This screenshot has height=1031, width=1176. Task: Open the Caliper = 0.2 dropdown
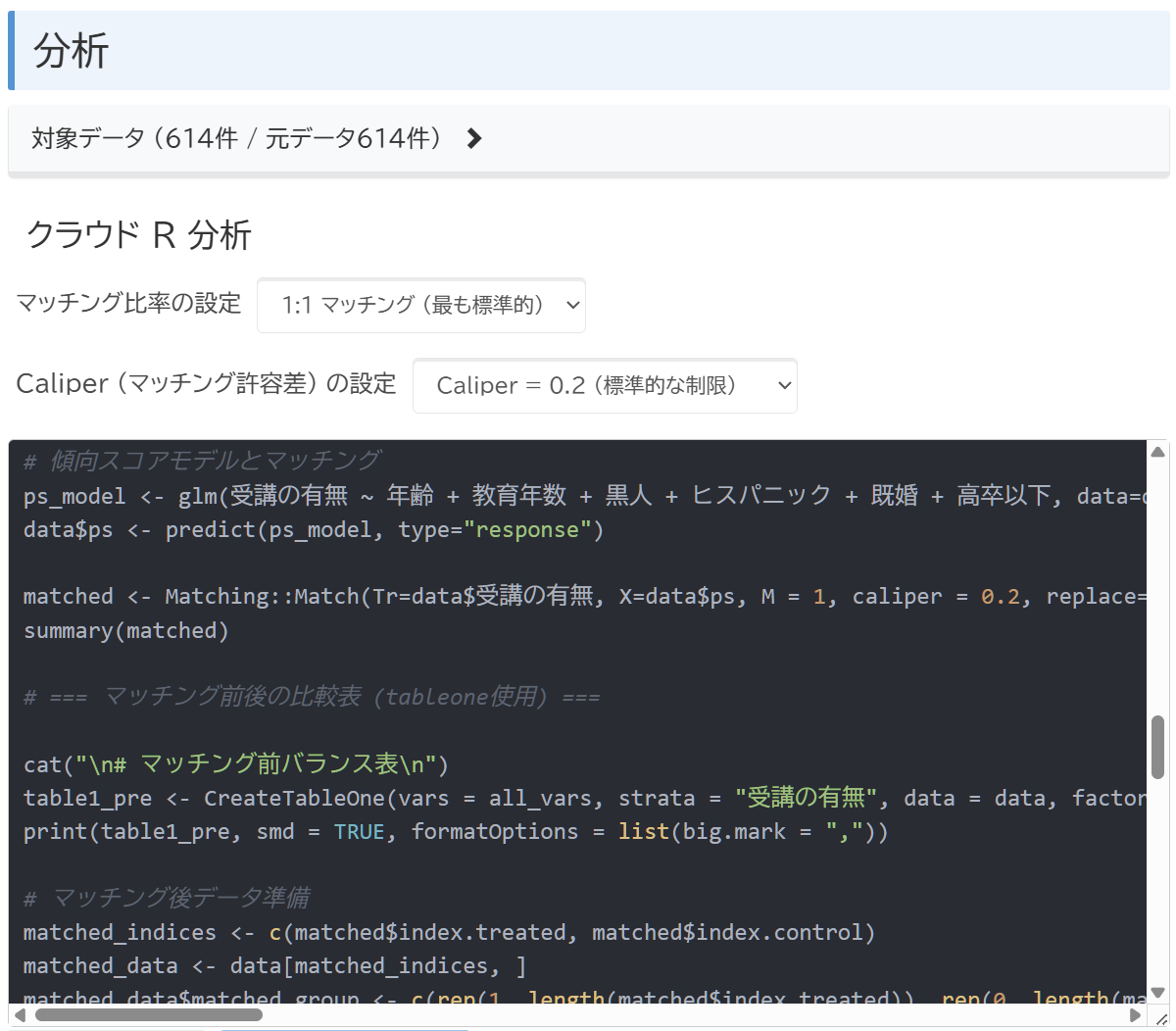pyautogui.click(x=604, y=386)
